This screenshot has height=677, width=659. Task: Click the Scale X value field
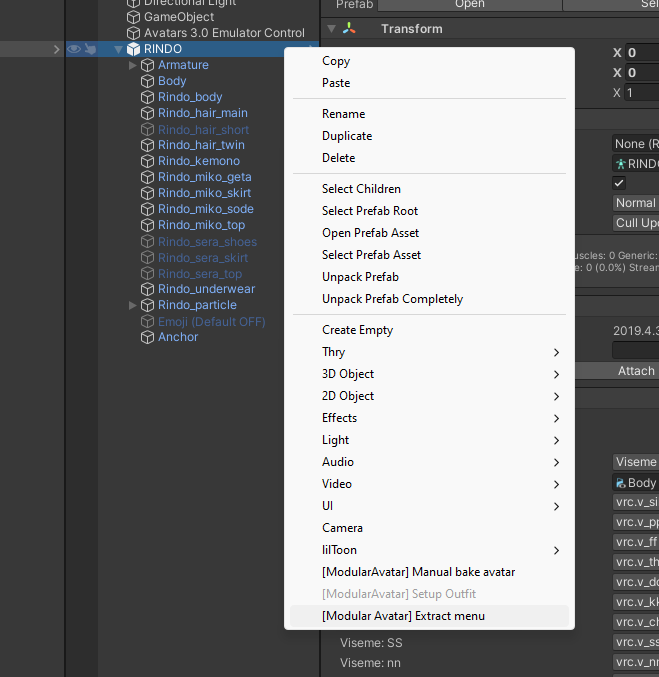tap(641, 93)
